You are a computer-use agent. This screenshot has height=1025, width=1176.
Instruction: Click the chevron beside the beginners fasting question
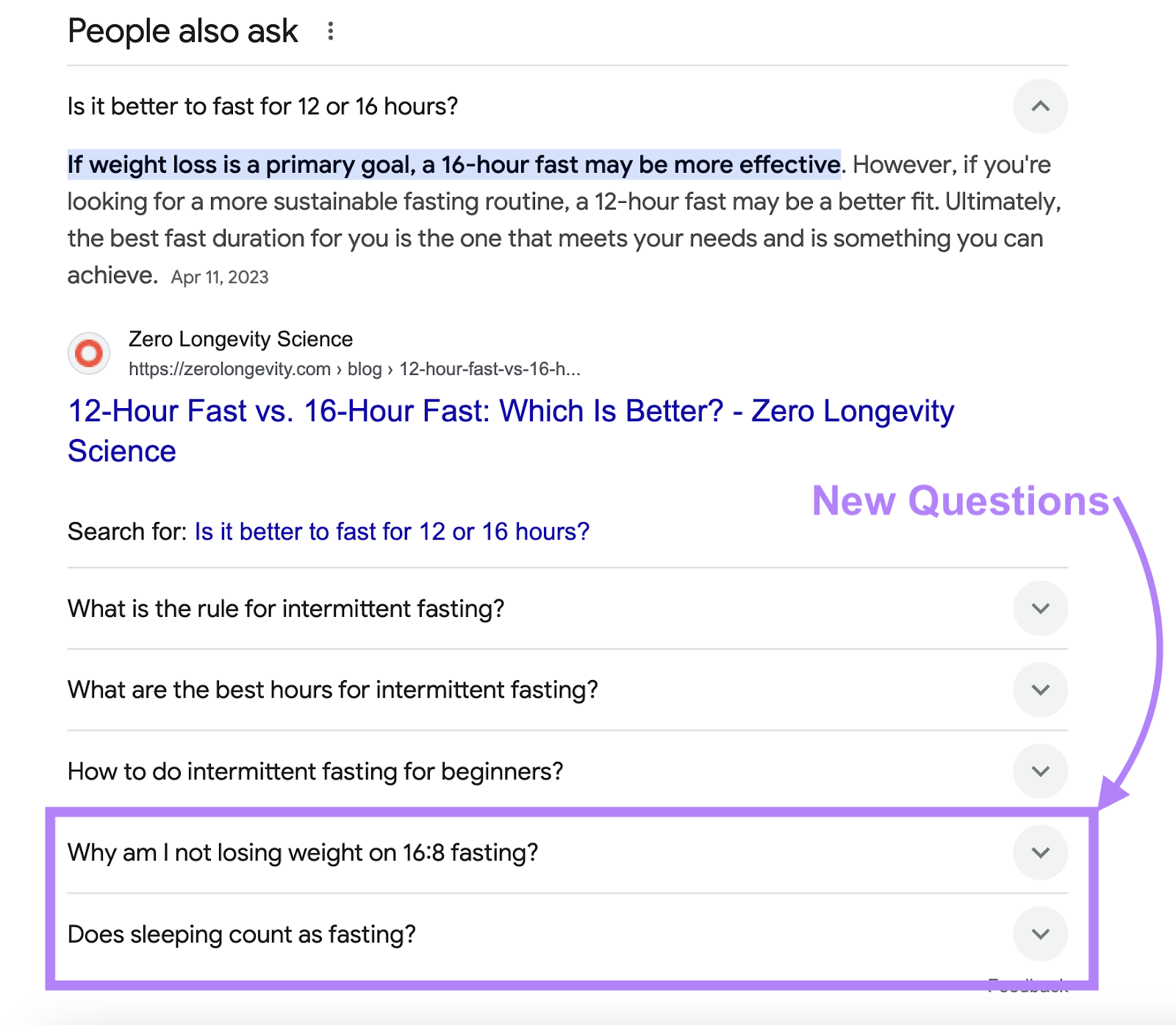1040,771
